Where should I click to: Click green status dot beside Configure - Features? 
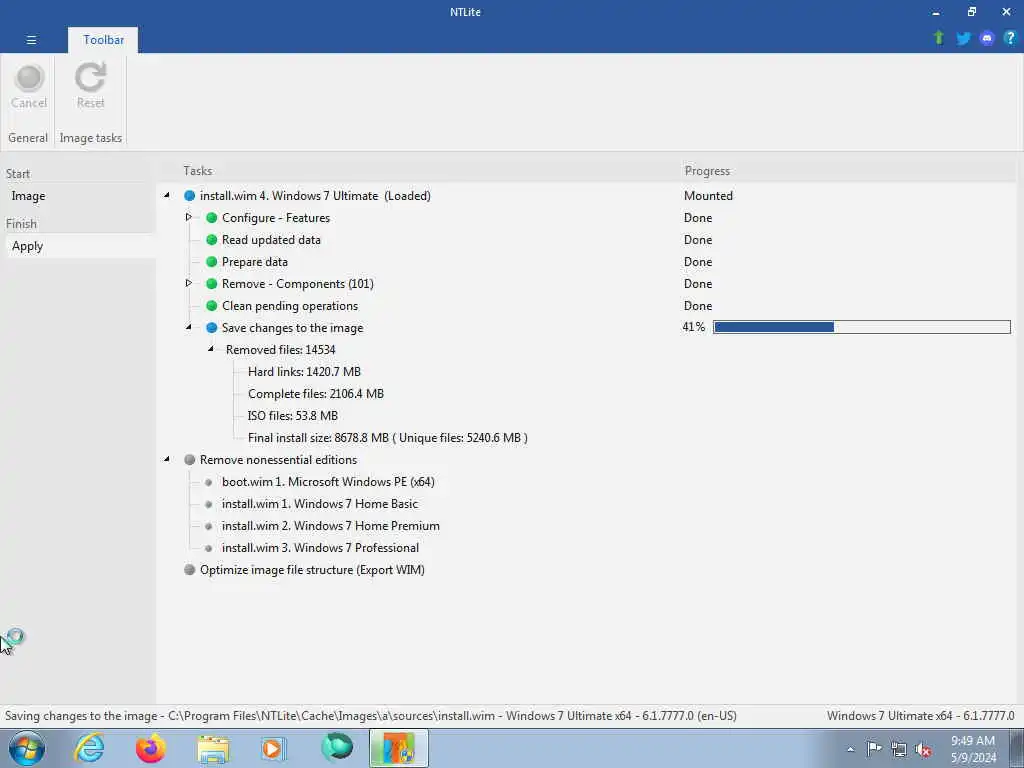pyautogui.click(x=212, y=218)
